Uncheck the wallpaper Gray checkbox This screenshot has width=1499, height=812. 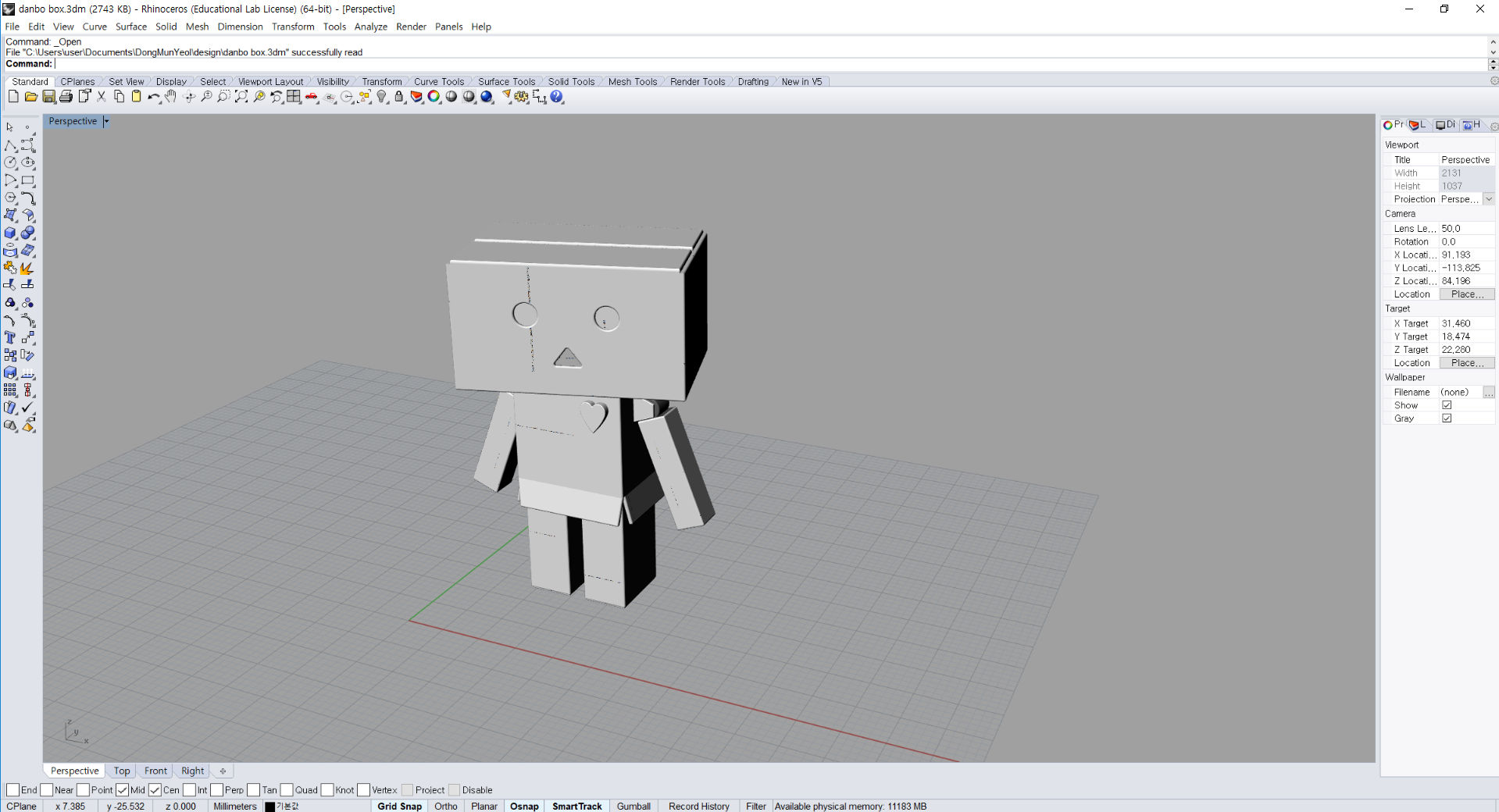tap(1447, 418)
